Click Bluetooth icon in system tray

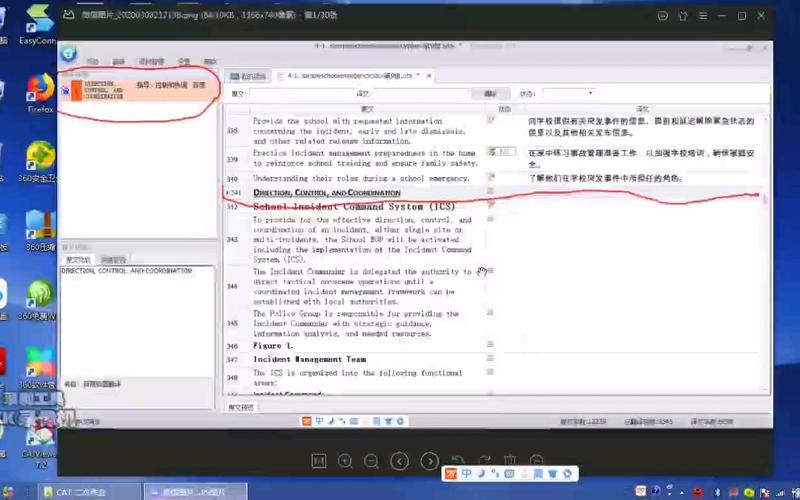point(716,492)
